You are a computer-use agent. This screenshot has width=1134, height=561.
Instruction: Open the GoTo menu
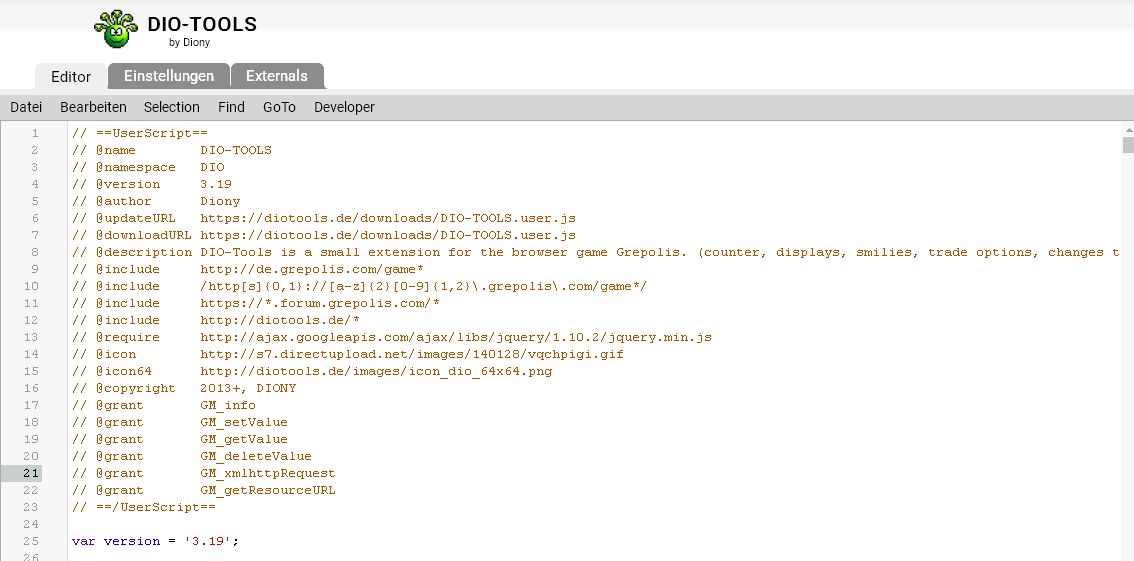[x=279, y=107]
